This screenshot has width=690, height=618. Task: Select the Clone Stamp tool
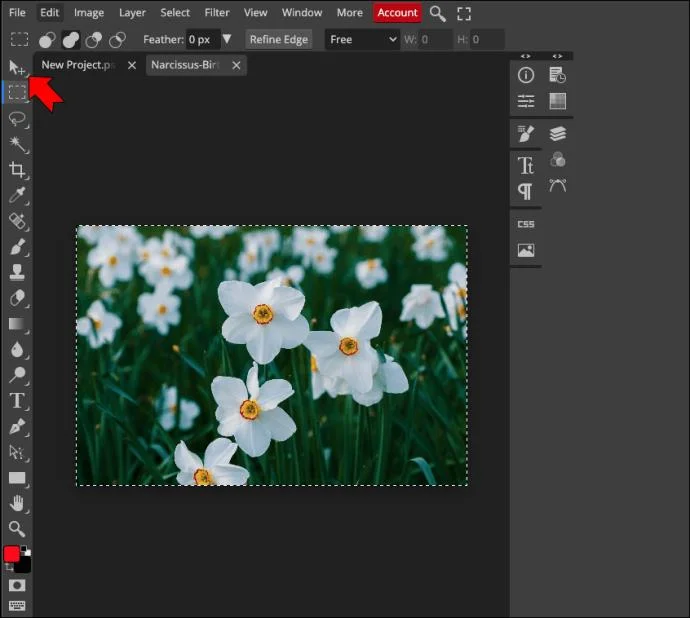(x=17, y=272)
